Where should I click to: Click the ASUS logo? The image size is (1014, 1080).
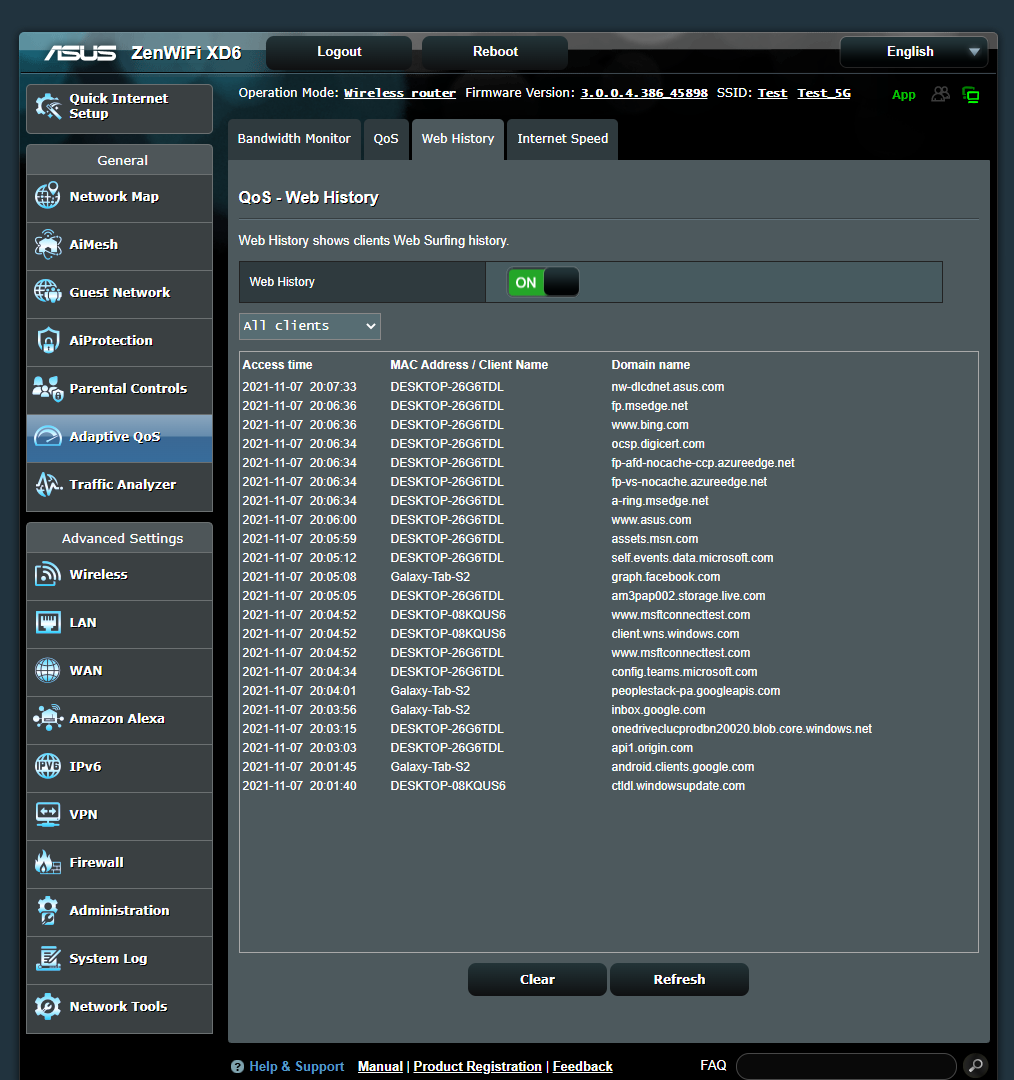click(81, 52)
